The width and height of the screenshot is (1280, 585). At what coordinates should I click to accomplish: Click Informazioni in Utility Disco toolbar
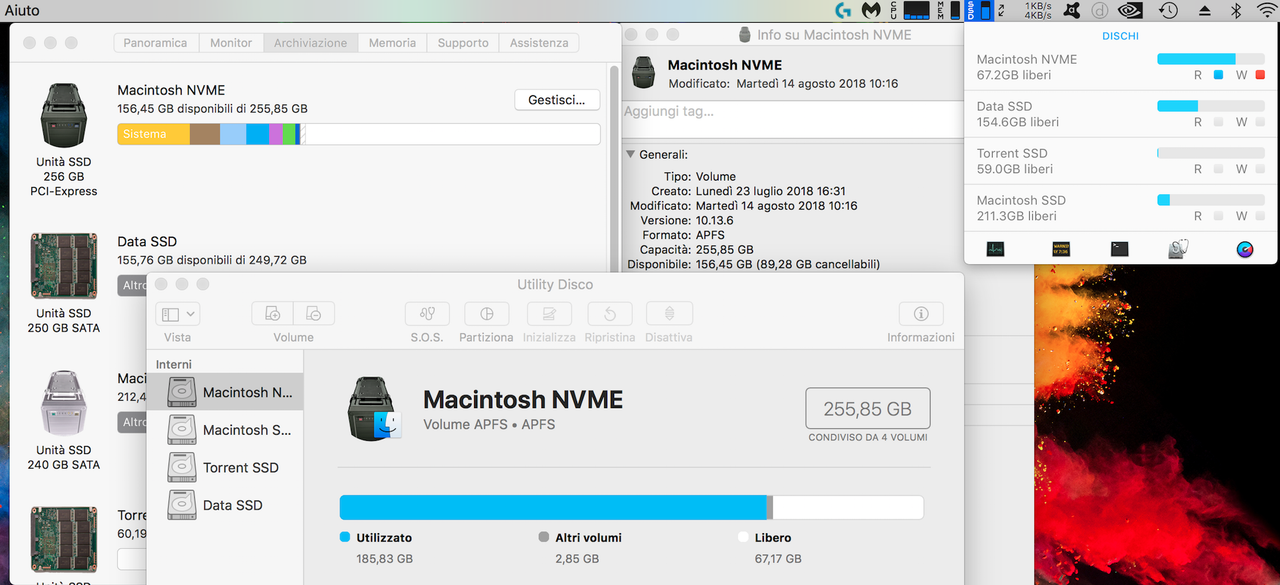[921, 313]
